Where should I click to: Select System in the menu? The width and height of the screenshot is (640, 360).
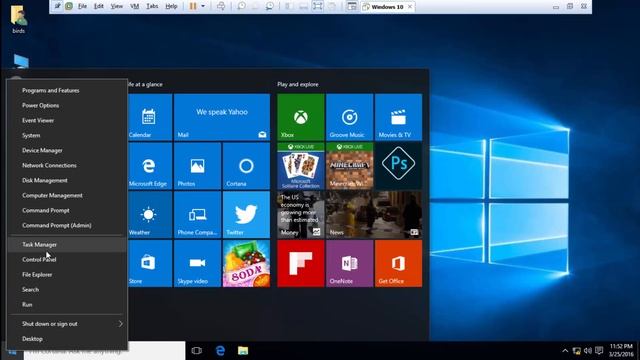(x=67, y=136)
